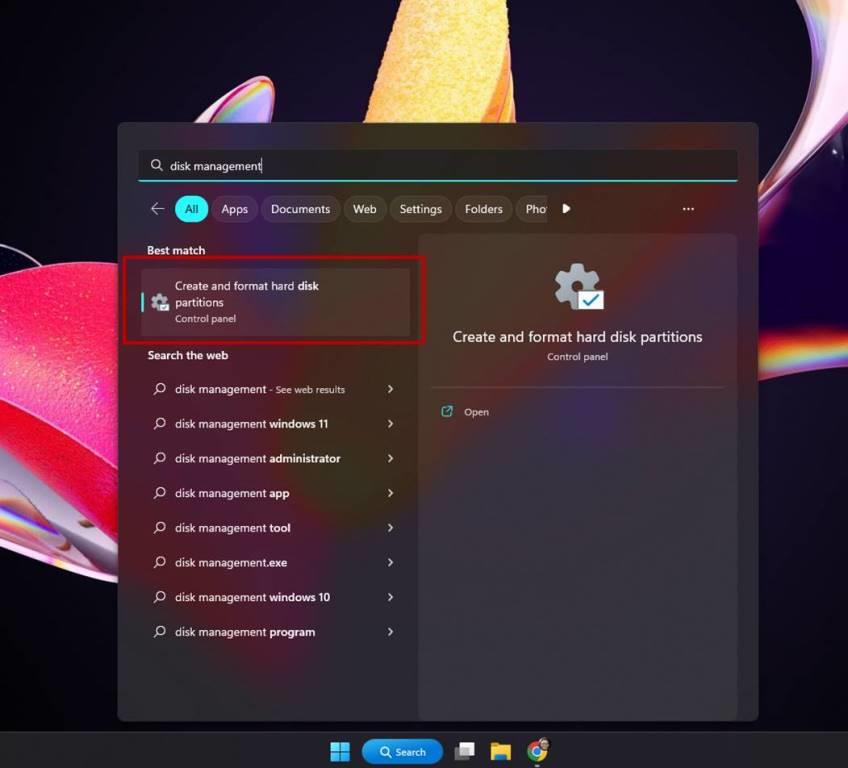Viewport: 848px width, 768px height.
Task: Click magnifier icon beside 'See web results'
Action: [x=160, y=389]
